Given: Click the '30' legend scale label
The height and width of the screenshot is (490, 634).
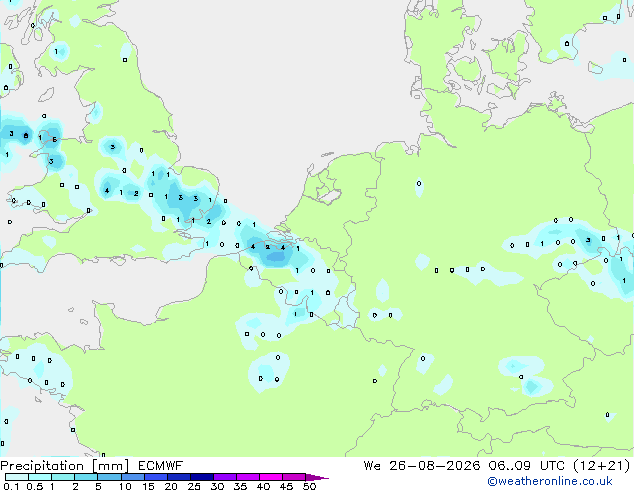Looking at the screenshot, I should (x=217, y=486).
